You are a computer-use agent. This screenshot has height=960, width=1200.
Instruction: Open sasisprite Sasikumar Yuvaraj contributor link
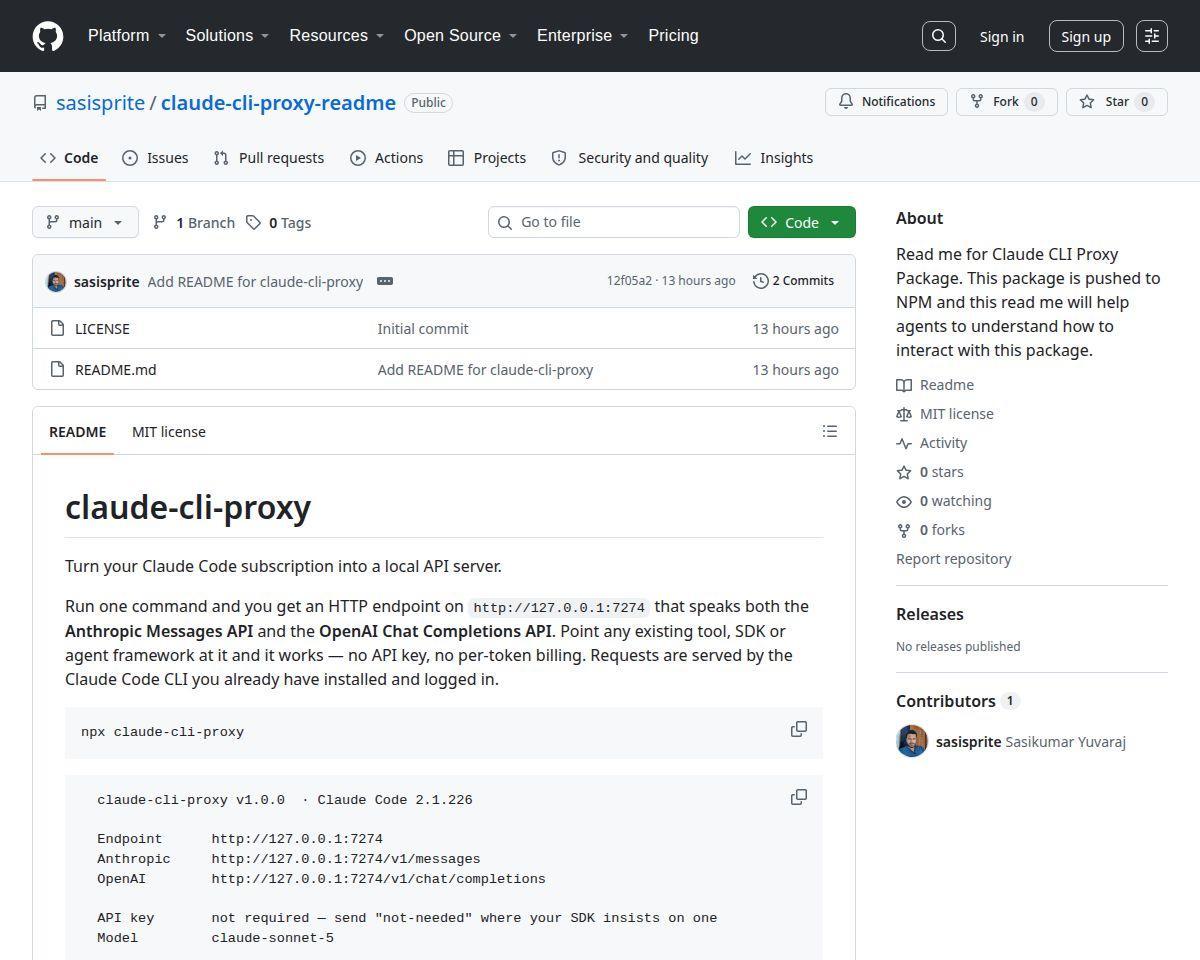(1031, 742)
